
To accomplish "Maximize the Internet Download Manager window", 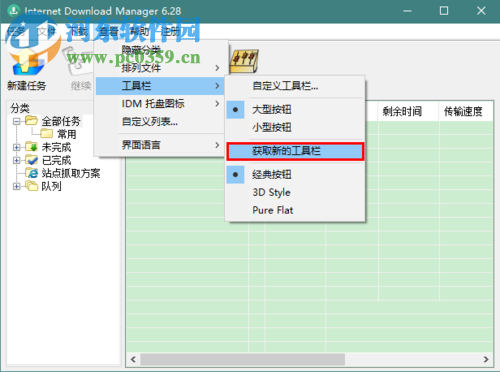I will coord(444,11).
